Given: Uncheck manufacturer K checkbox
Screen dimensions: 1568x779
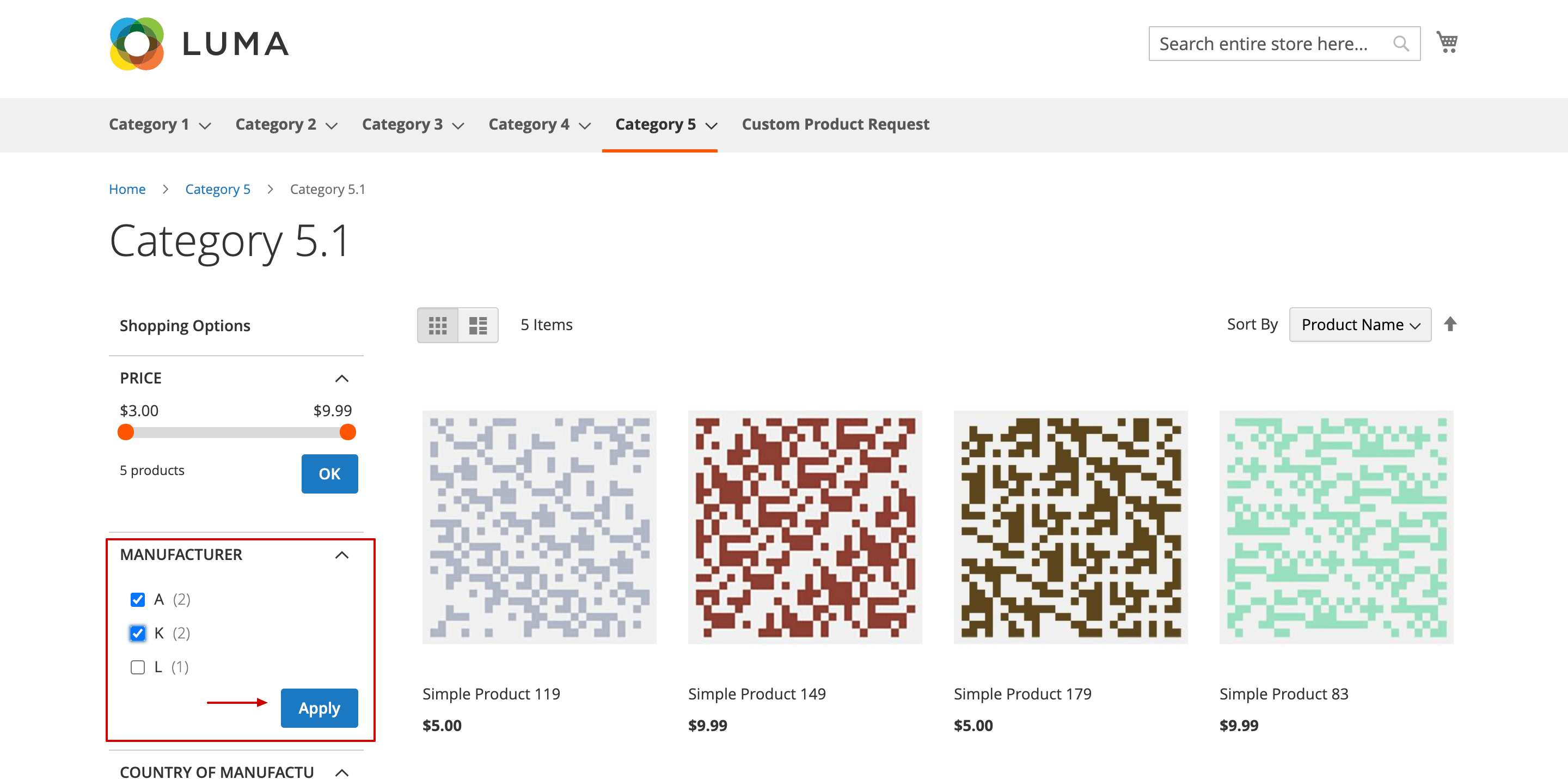Looking at the screenshot, I should click(x=138, y=634).
